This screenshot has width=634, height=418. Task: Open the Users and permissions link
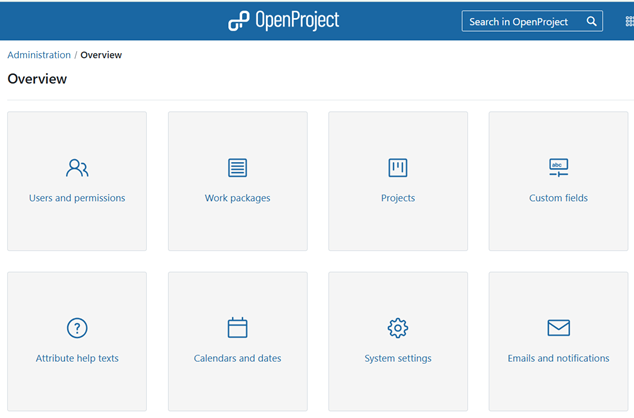tap(77, 198)
